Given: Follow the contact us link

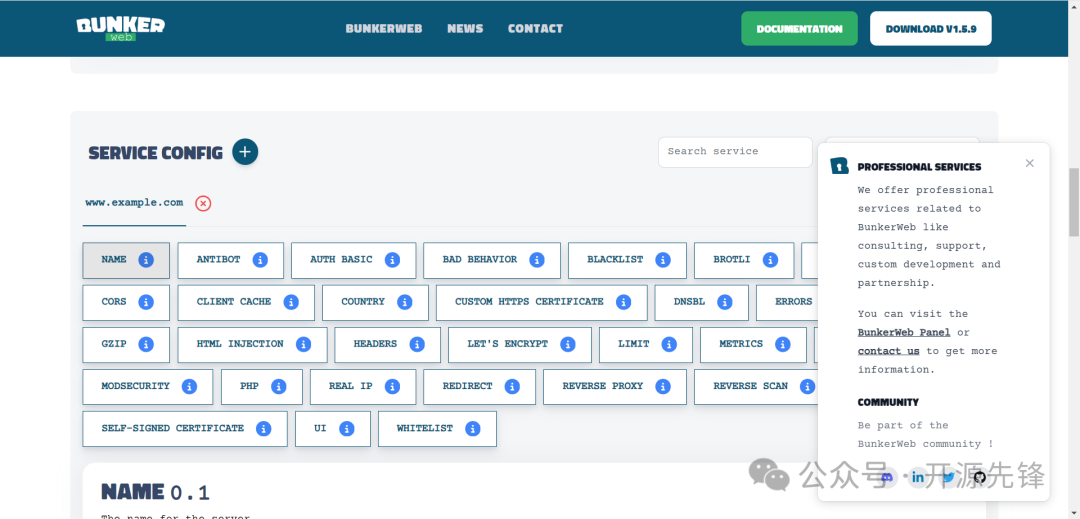Looking at the screenshot, I should click(x=889, y=351).
